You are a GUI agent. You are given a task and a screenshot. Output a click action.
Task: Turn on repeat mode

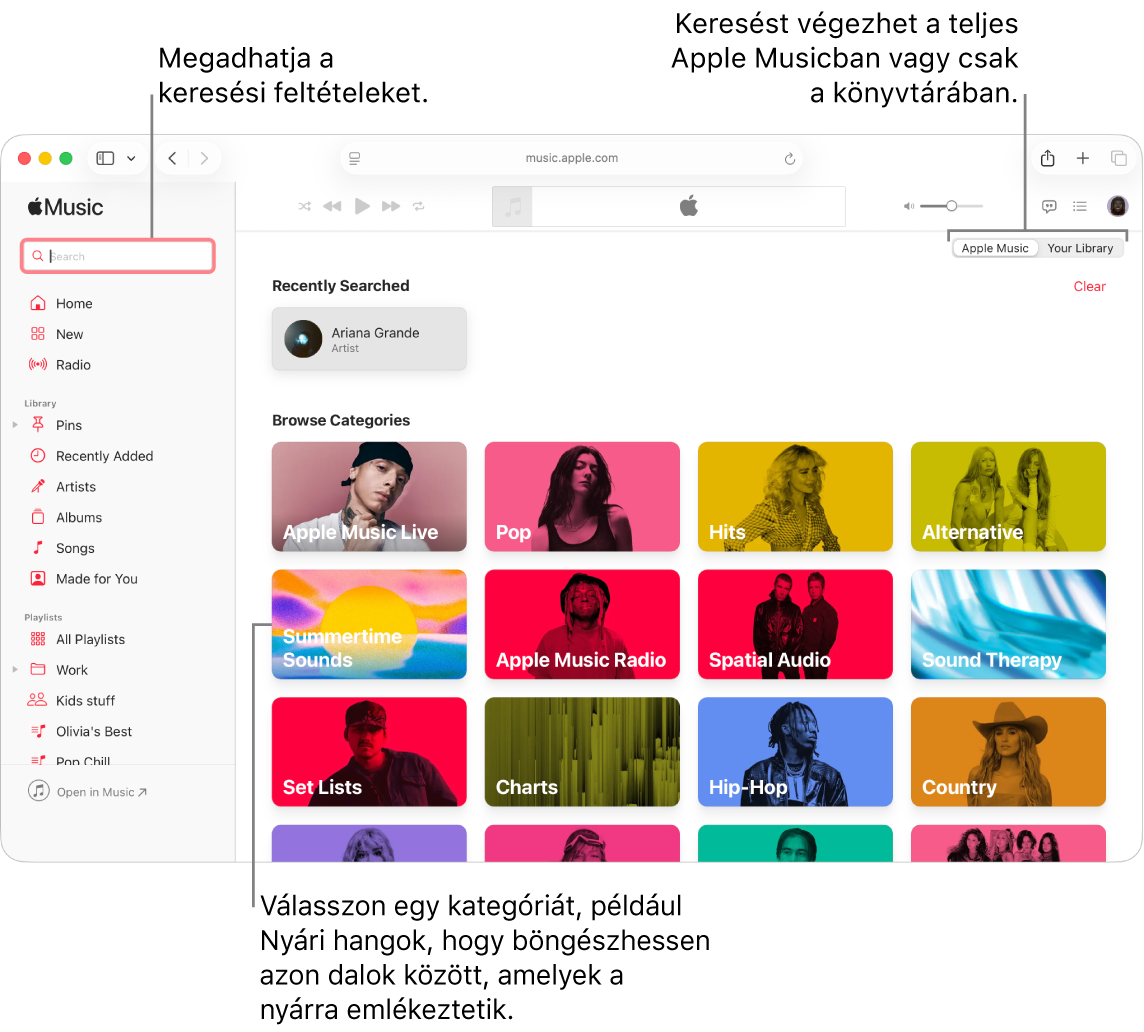click(x=418, y=206)
